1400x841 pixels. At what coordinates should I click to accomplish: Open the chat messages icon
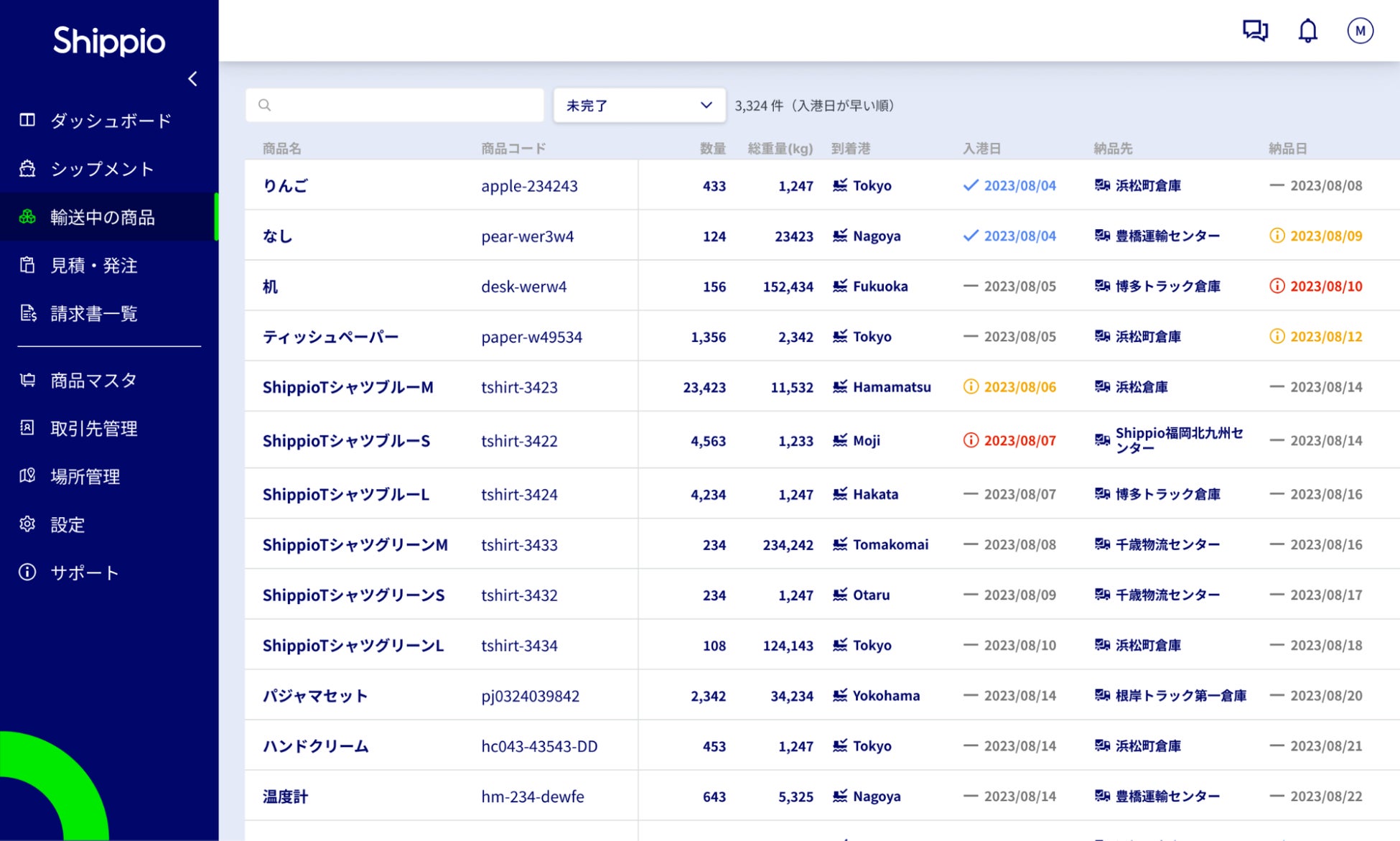[1255, 31]
